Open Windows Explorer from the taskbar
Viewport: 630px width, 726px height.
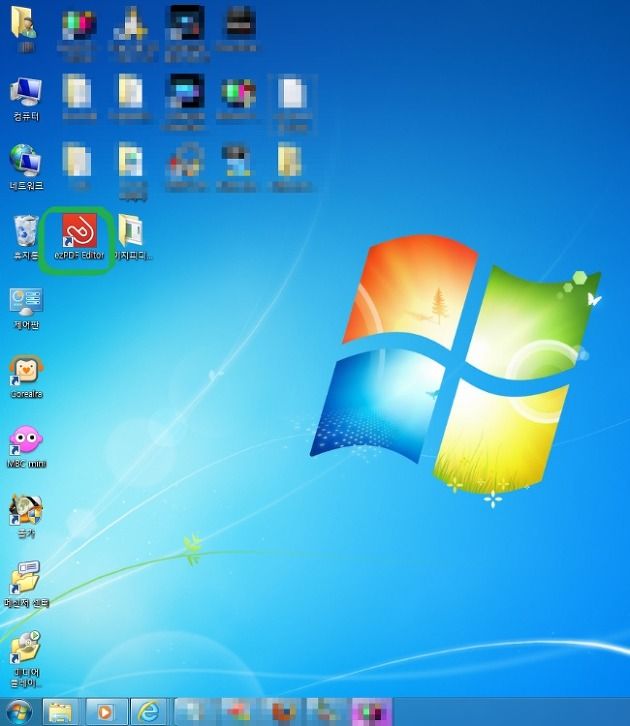(x=61, y=712)
